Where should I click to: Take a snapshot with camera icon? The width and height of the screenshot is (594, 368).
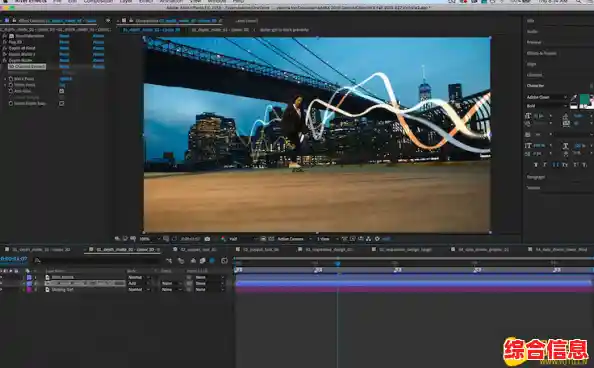(207, 239)
